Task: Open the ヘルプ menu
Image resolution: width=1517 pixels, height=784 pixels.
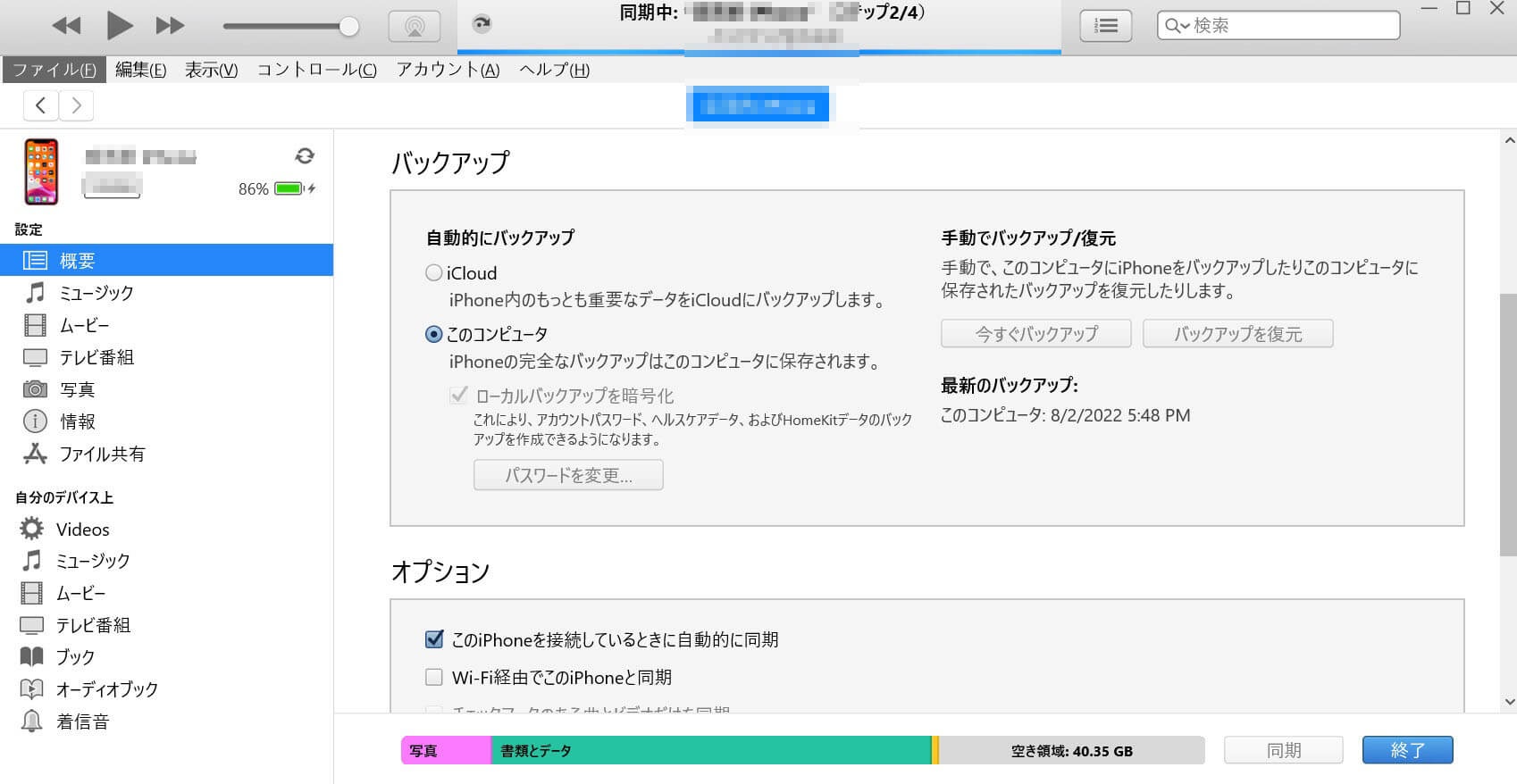Action: [554, 70]
